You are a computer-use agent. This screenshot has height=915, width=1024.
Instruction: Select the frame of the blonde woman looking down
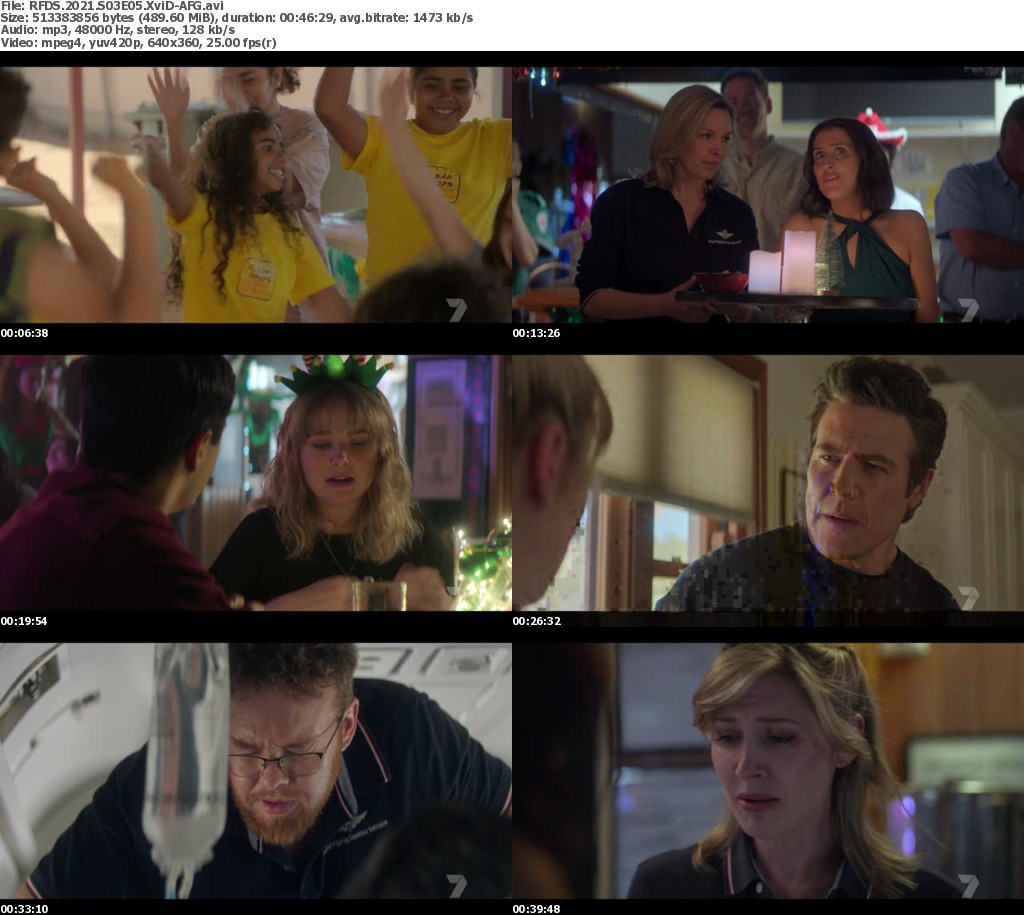tap(768, 771)
